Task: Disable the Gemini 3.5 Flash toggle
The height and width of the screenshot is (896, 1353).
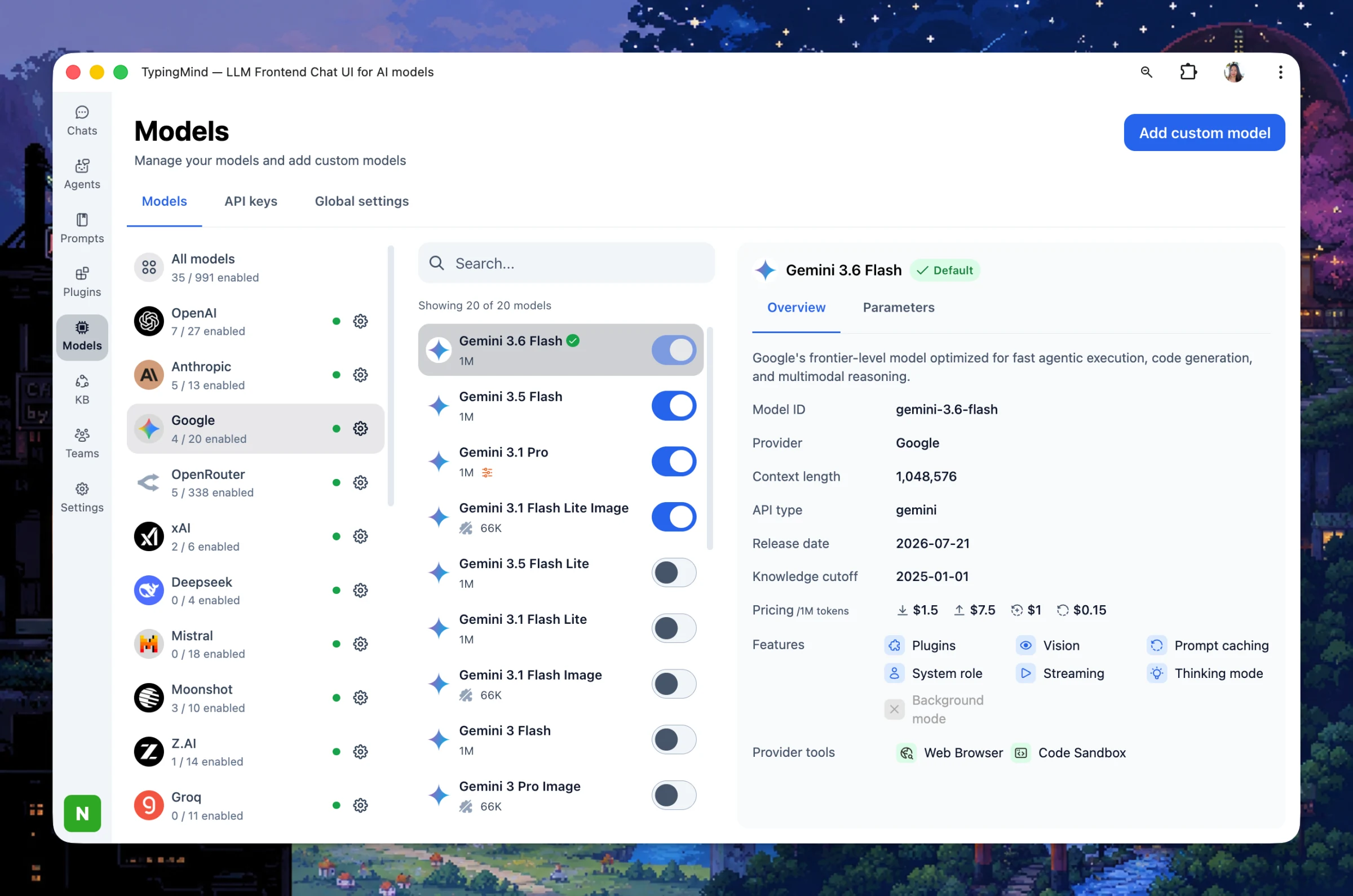Action: click(x=674, y=406)
